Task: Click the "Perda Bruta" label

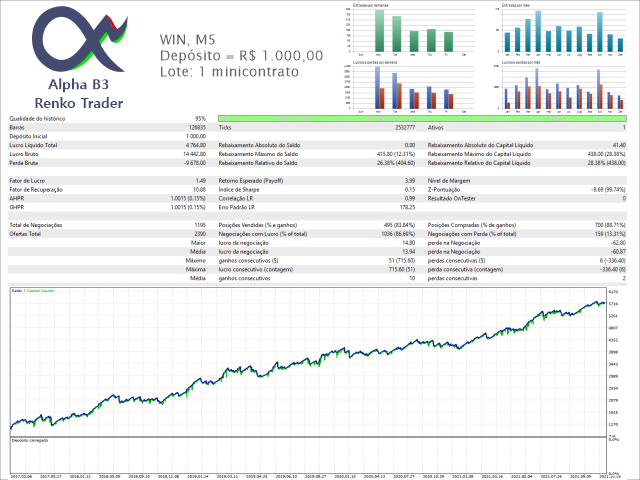Action: 23,163
